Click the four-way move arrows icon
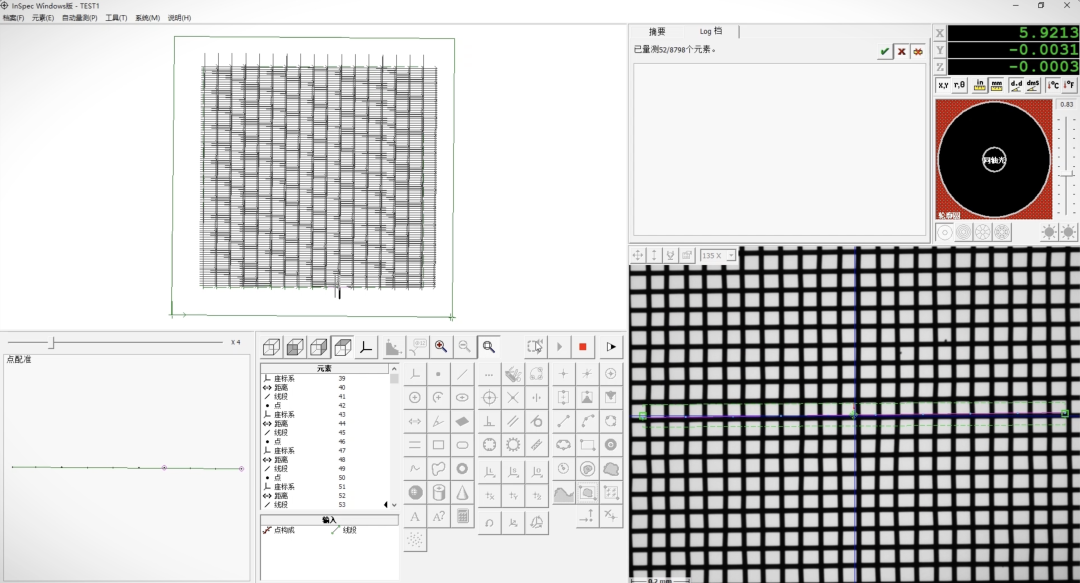The image size is (1080, 583). pyautogui.click(x=638, y=256)
